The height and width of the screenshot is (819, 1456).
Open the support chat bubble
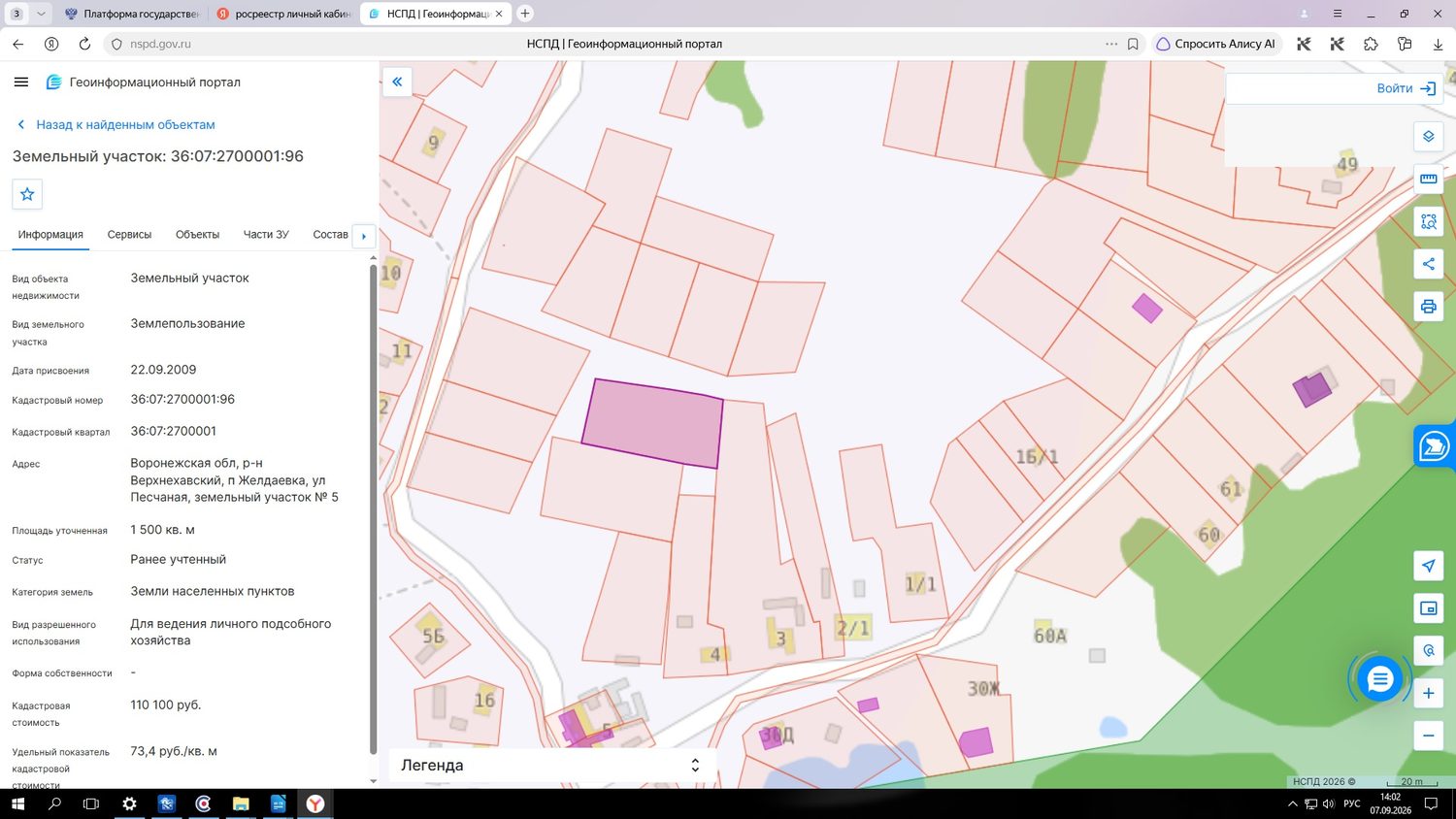coord(1379,679)
